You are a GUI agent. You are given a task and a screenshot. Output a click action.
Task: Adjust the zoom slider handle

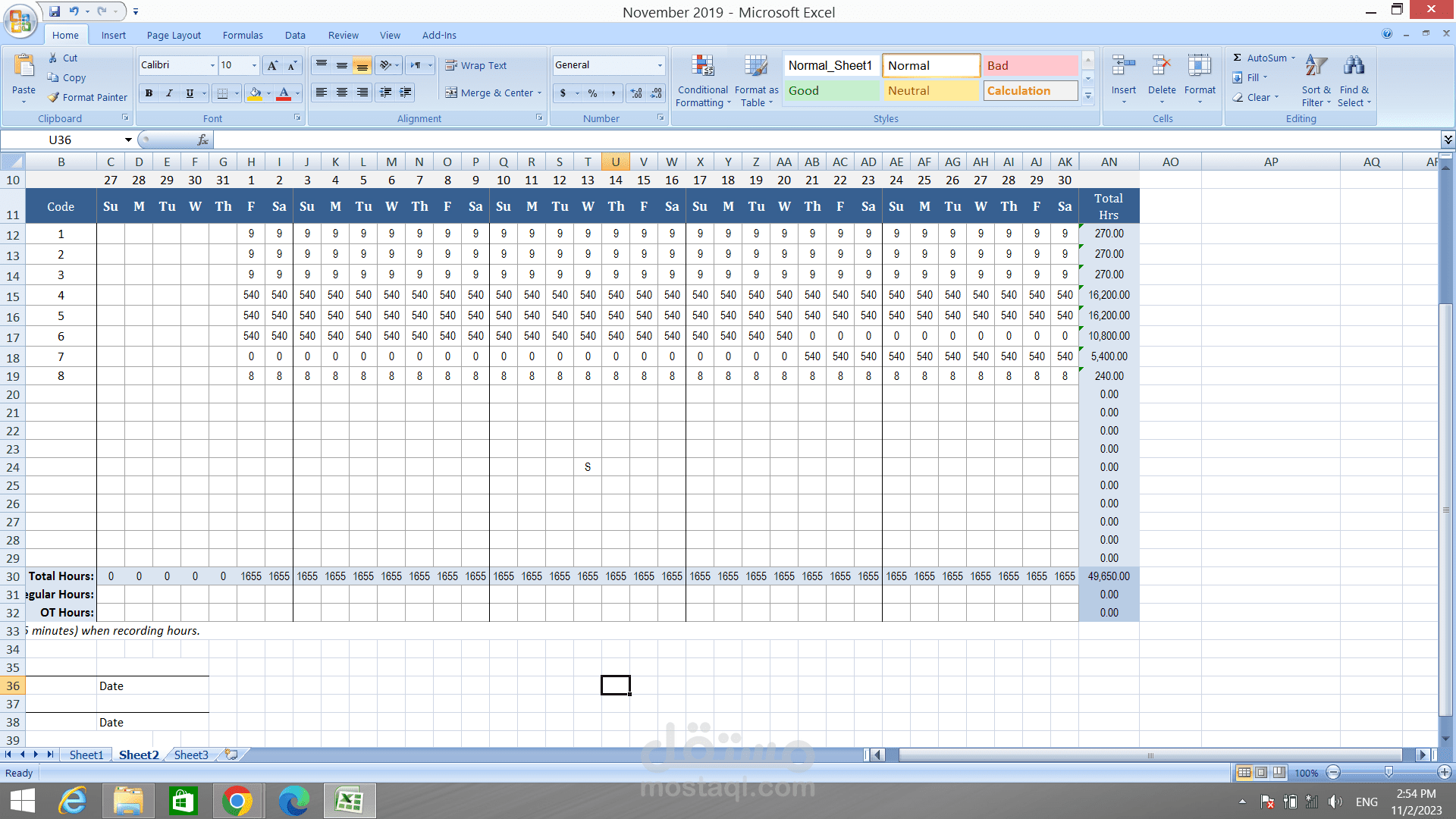pos(1389,772)
